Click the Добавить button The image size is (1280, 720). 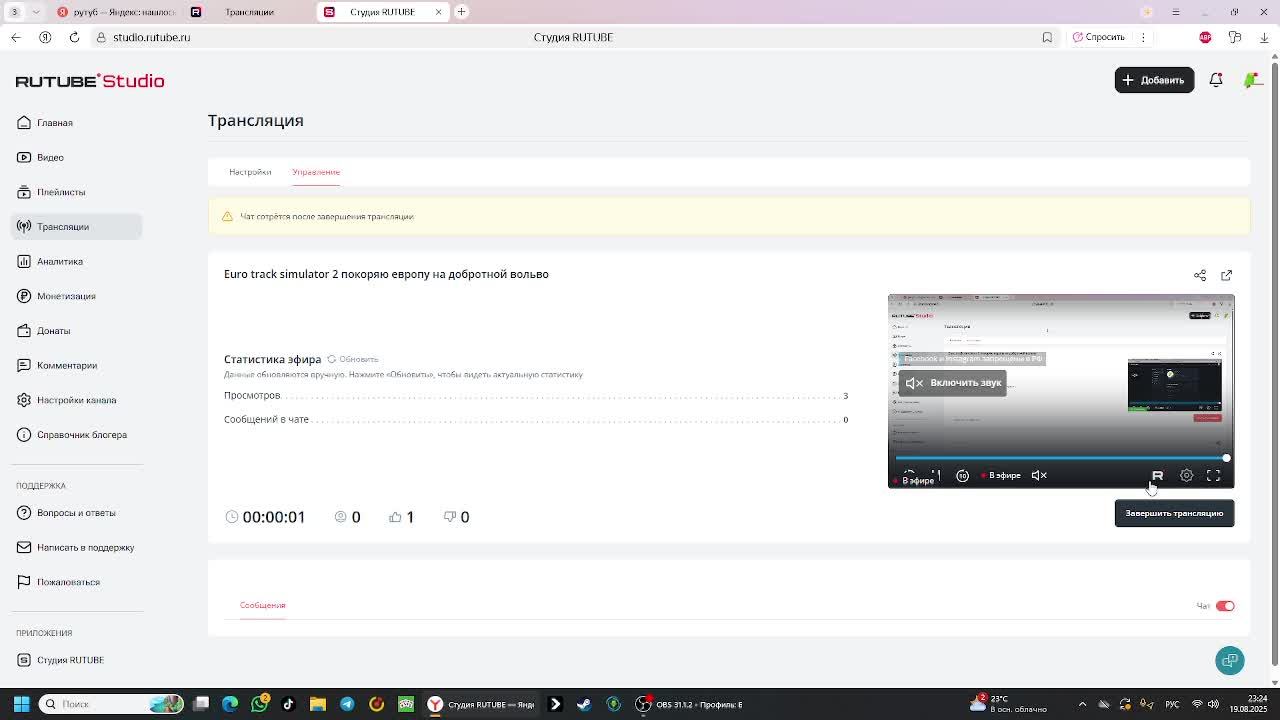tap(1154, 80)
